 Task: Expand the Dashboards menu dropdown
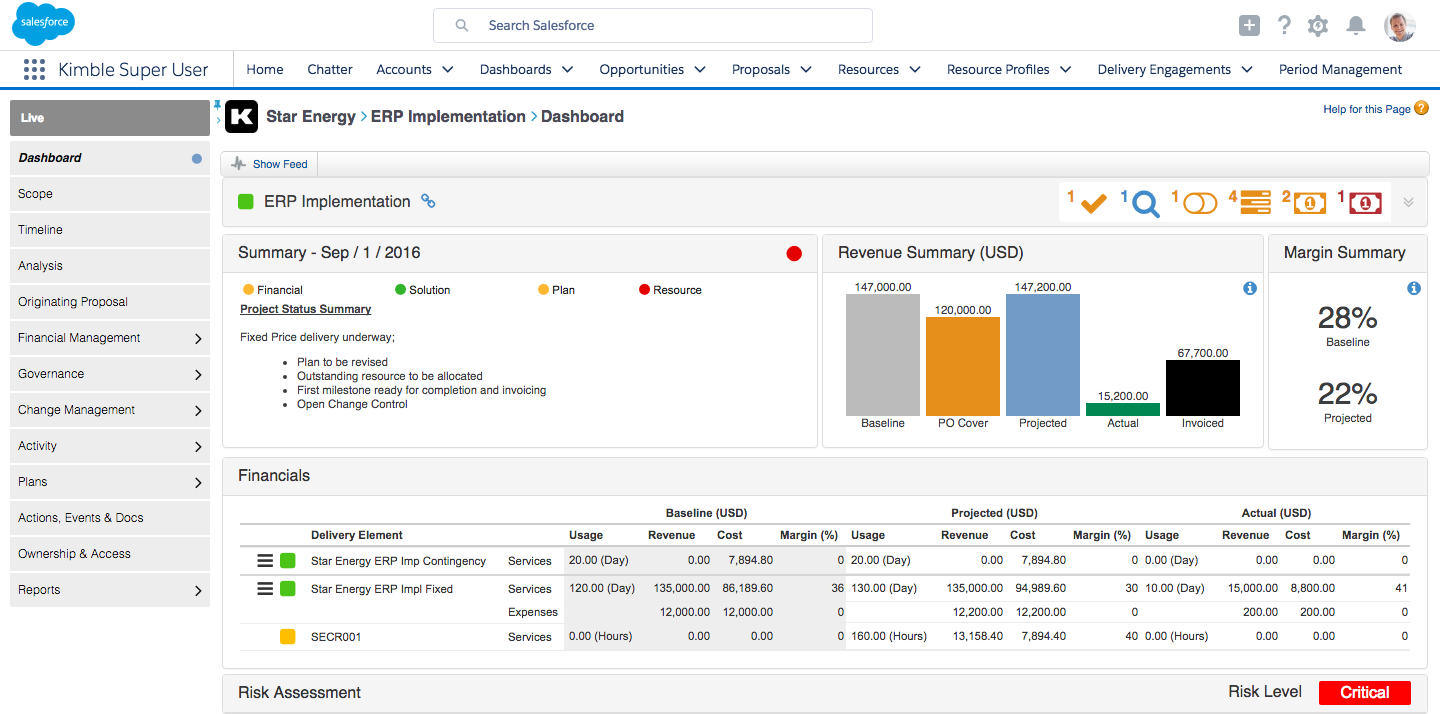(567, 70)
